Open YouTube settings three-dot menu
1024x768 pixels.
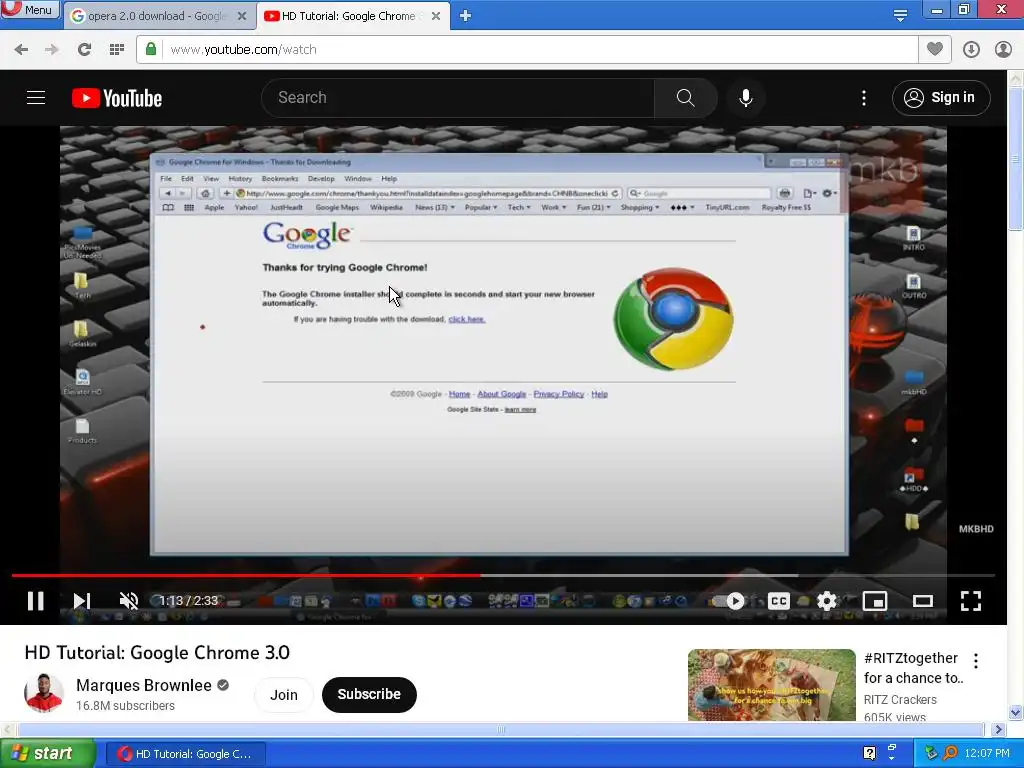pyautogui.click(x=863, y=98)
